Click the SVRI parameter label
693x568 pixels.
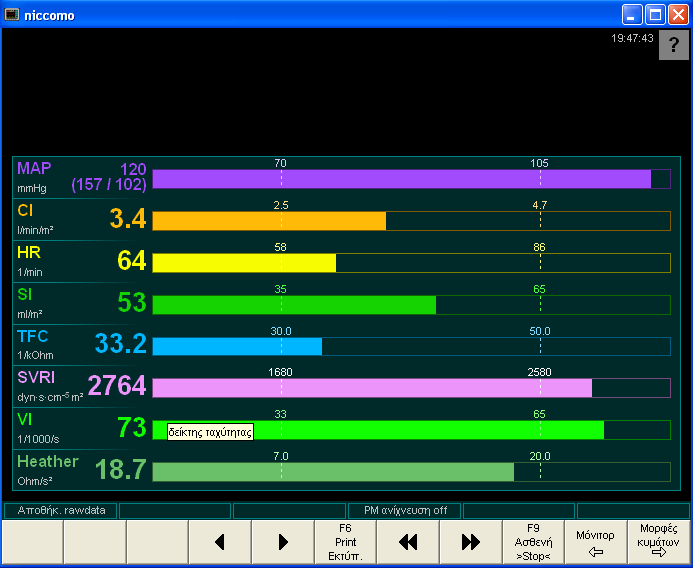coord(36,377)
